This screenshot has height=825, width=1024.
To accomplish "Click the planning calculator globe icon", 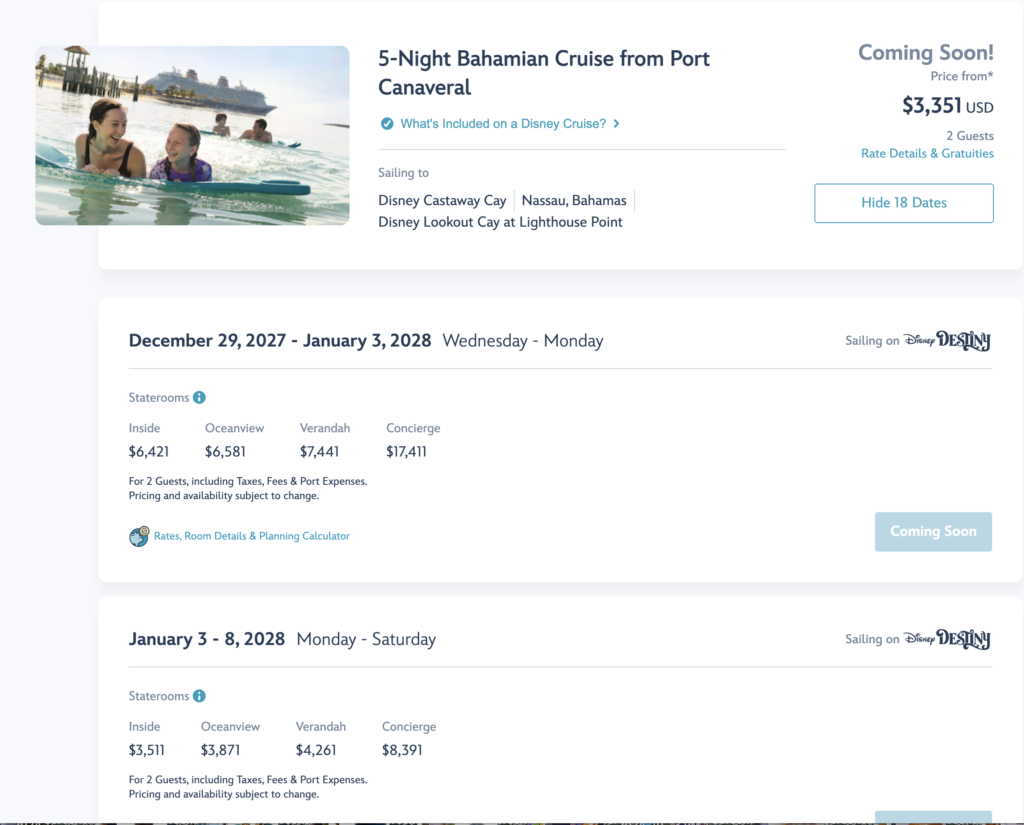I will [139, 536].
